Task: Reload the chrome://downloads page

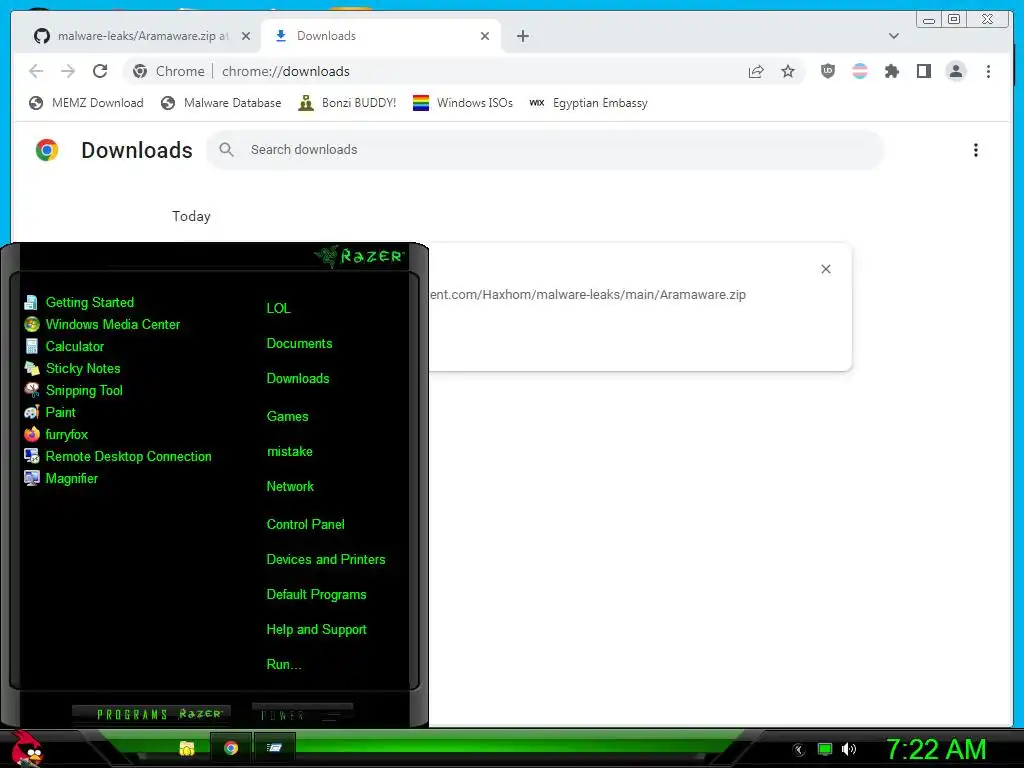Action: tap(100, 71)
